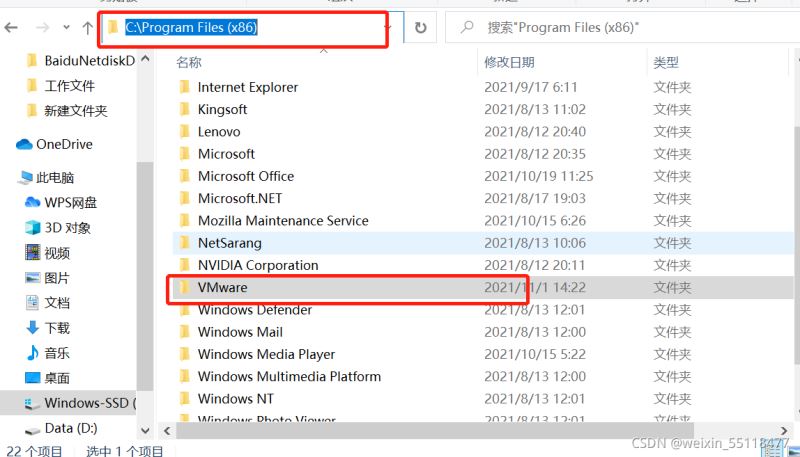
Task: Click the Lenovo folder name
Action: (x=219, y=132)
